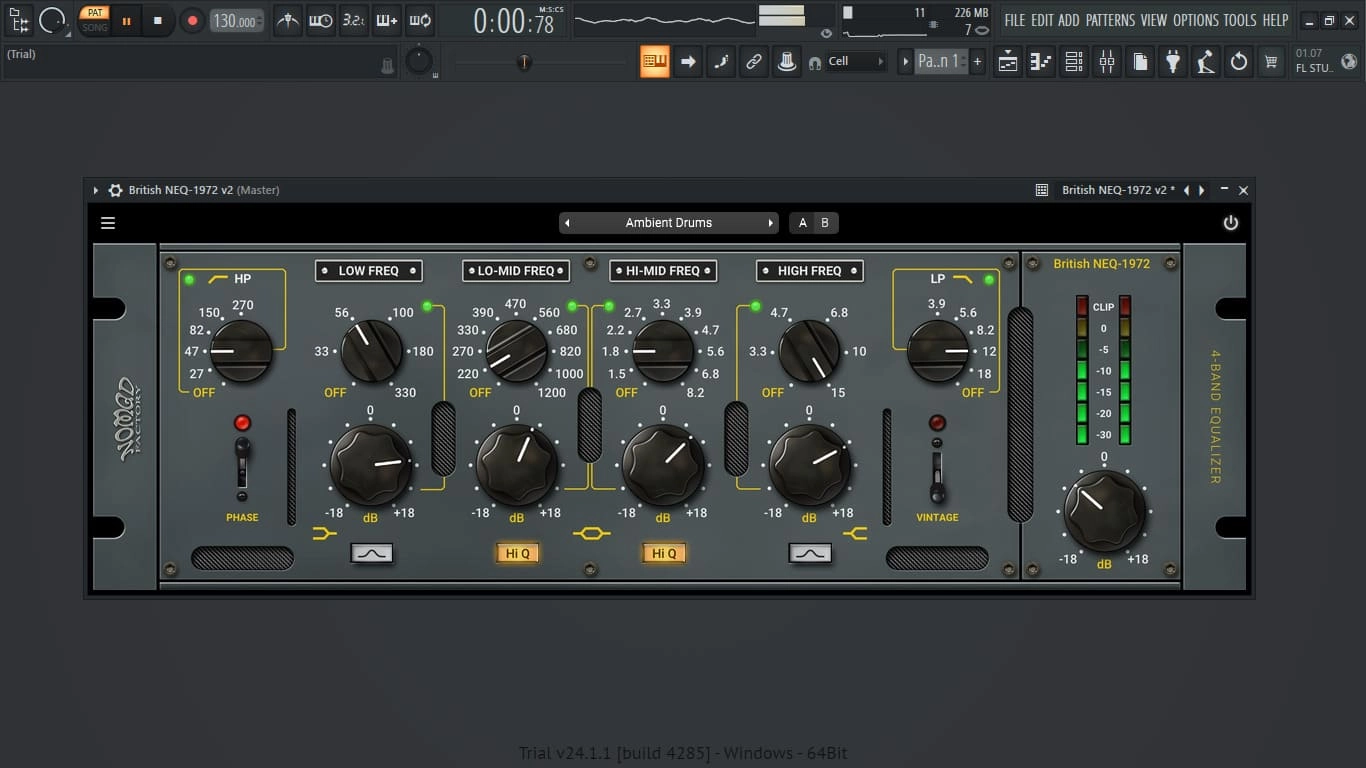Toggle the overdub mode icon
This screenshot has height=768, width=1366.
point(387,20)
